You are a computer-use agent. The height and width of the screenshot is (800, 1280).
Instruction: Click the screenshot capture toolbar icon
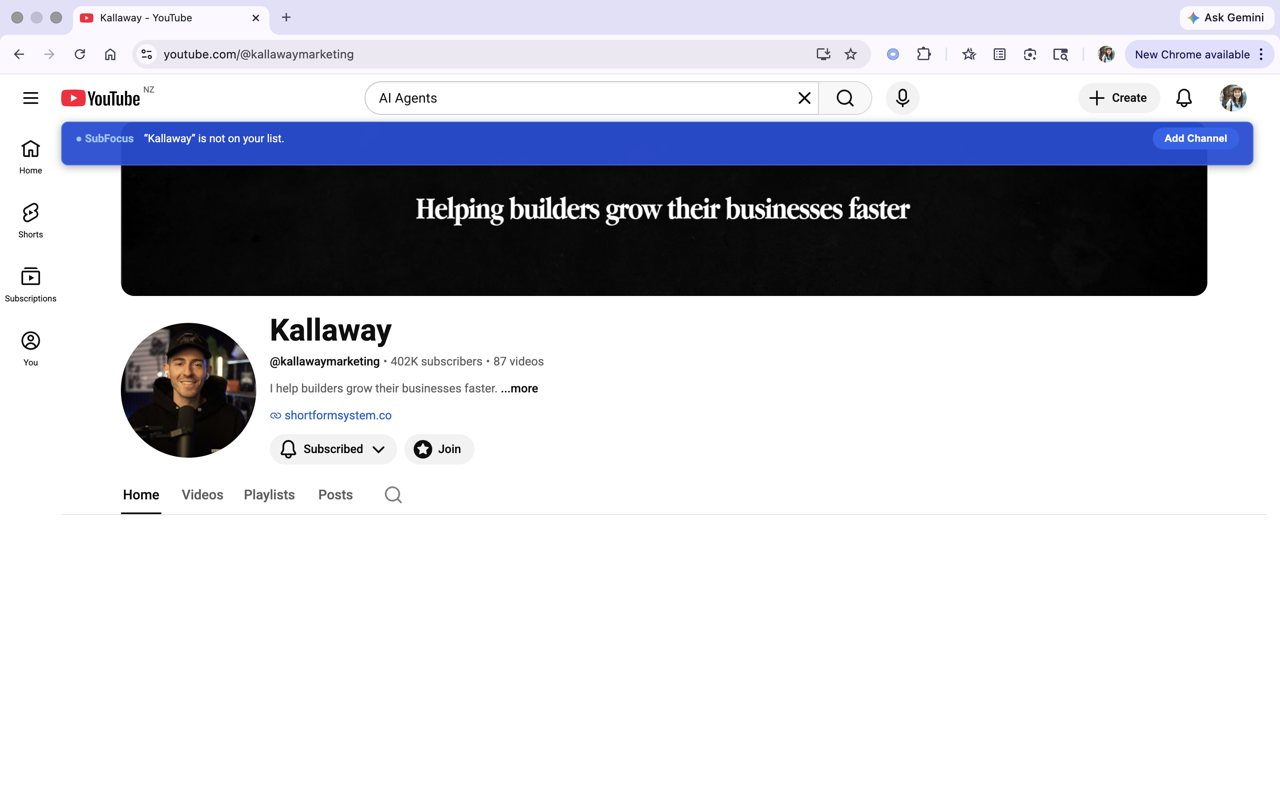[x=1030, y=54]
